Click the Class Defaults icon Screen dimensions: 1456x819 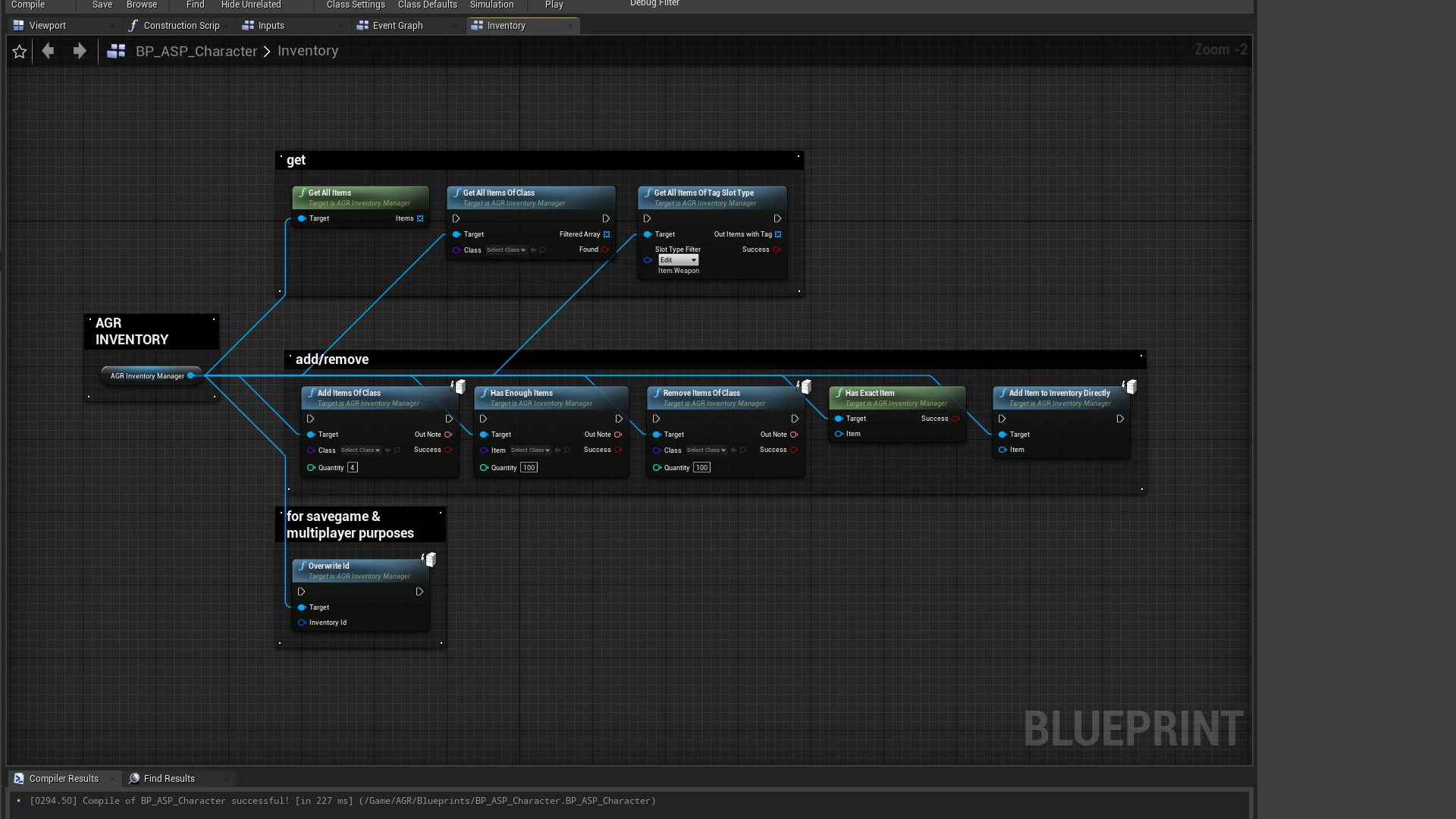point(427,5)
